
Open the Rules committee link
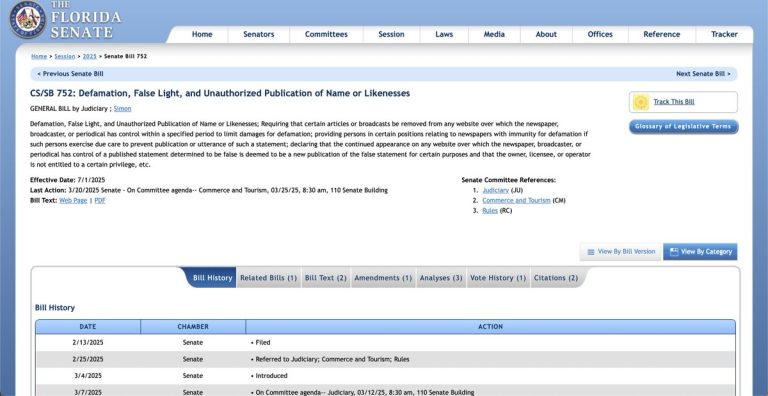click(490, 211)
